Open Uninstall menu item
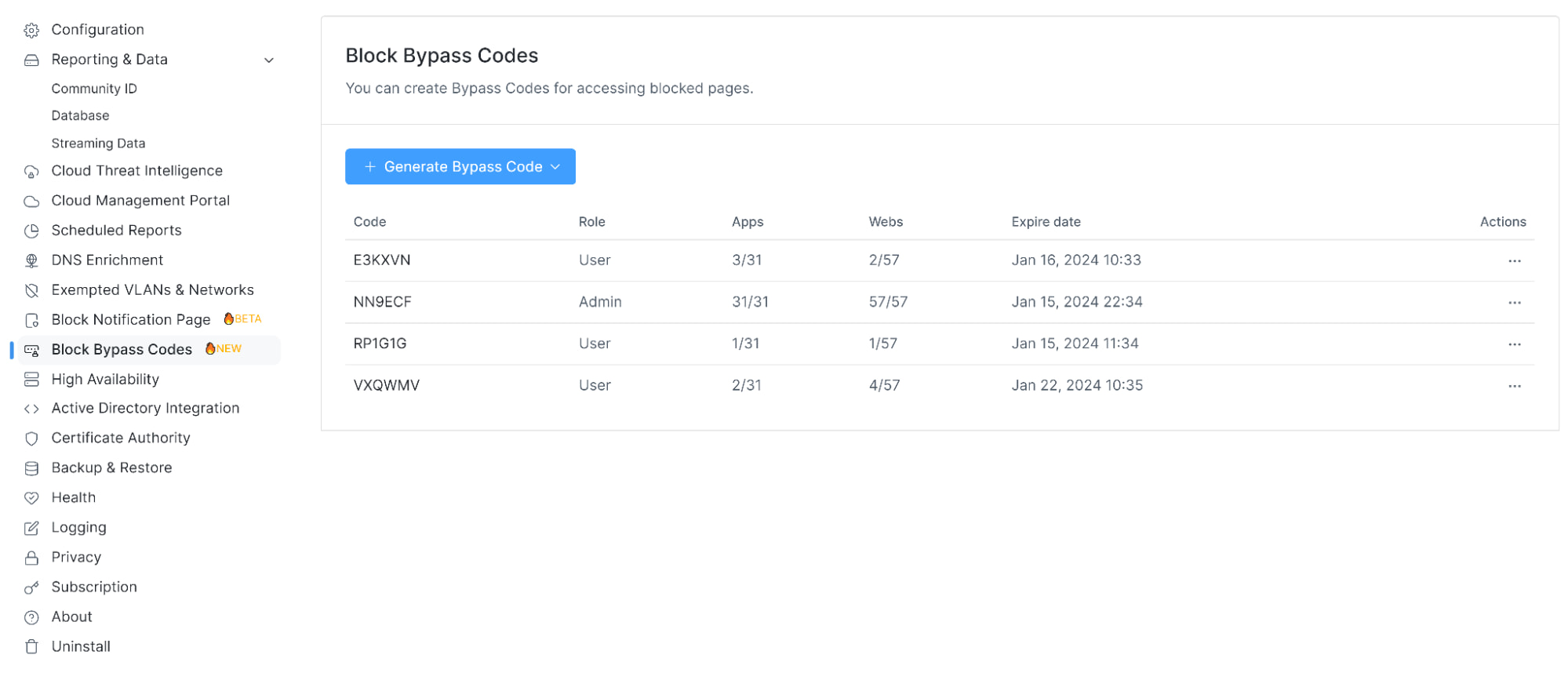The height and width of the screenshot is (680, 1568). pyautogui.click(x=81, y=647)
